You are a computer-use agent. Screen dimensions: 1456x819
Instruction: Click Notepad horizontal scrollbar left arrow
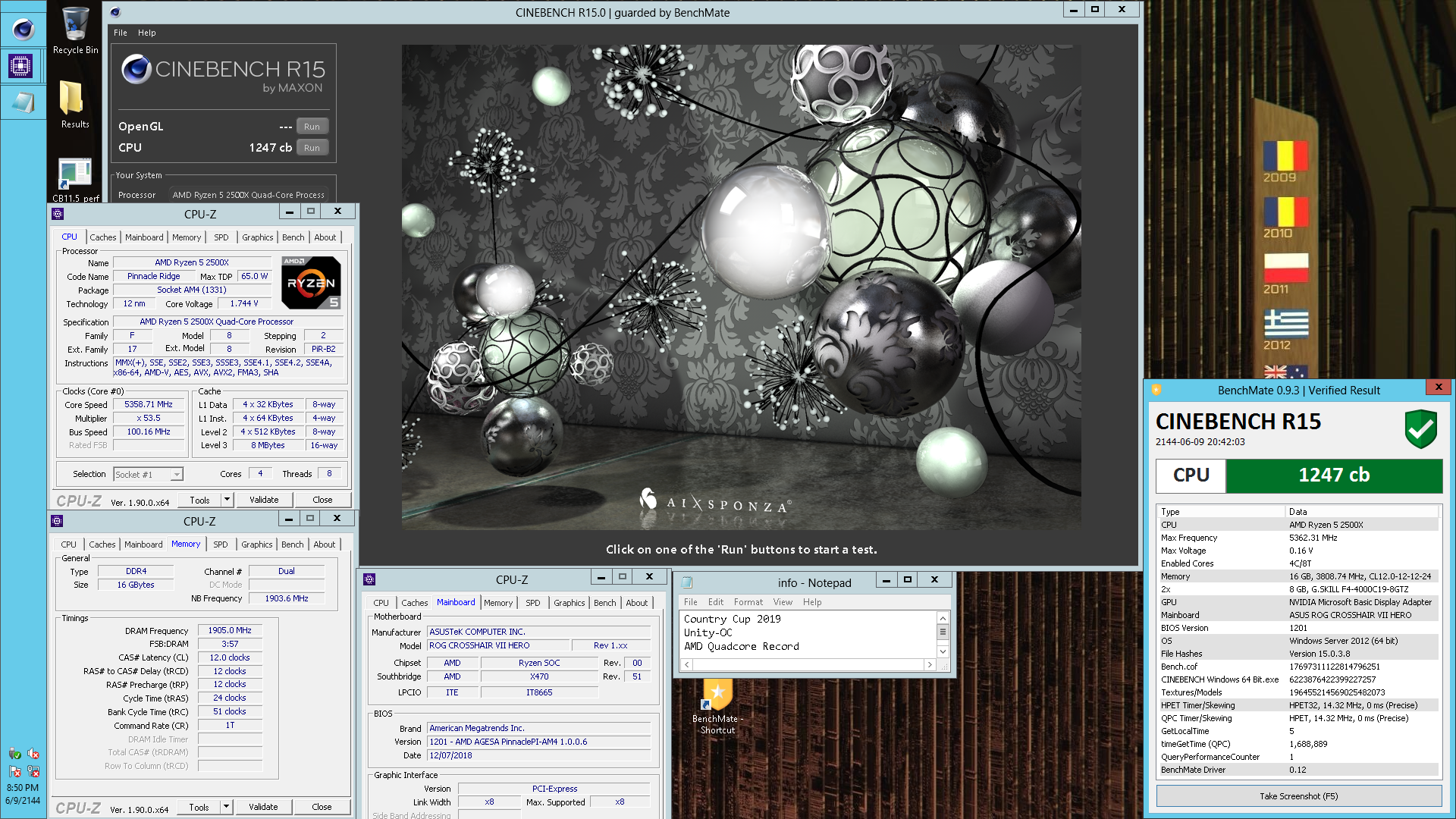click(x=687, y=664)
